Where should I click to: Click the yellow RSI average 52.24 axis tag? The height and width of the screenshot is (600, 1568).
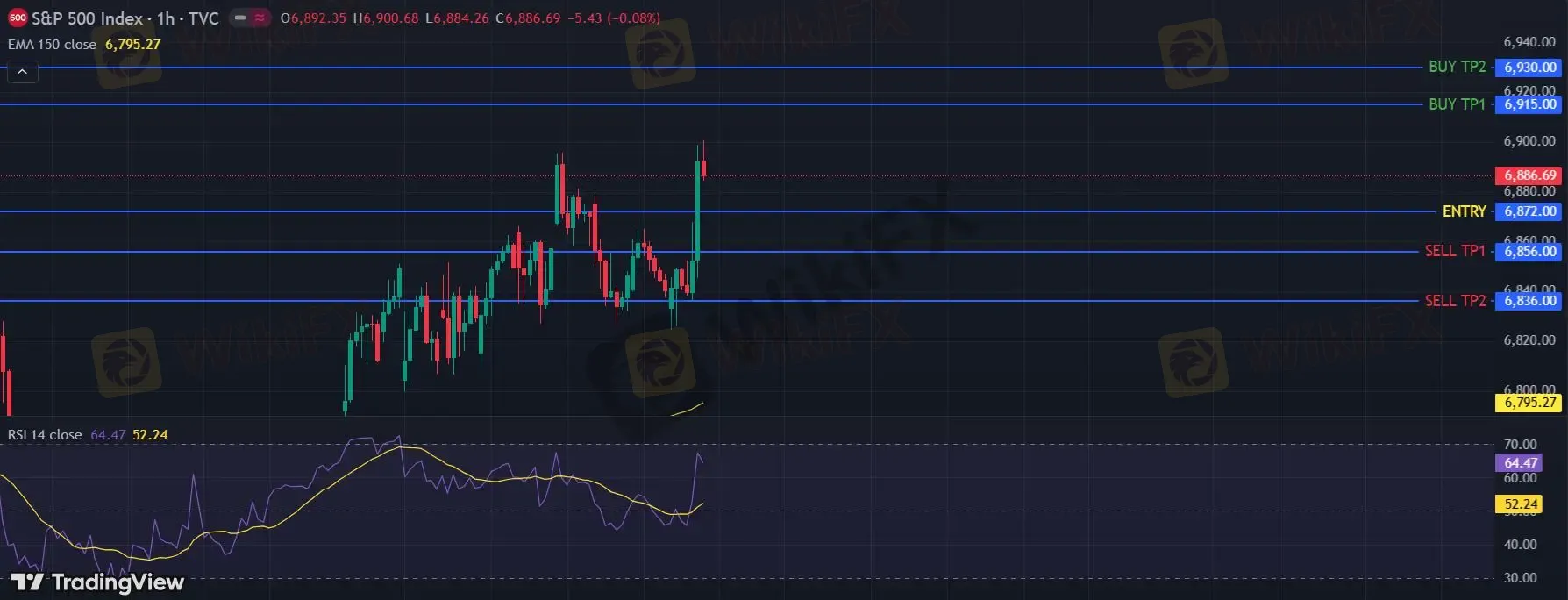point(1520,504)
